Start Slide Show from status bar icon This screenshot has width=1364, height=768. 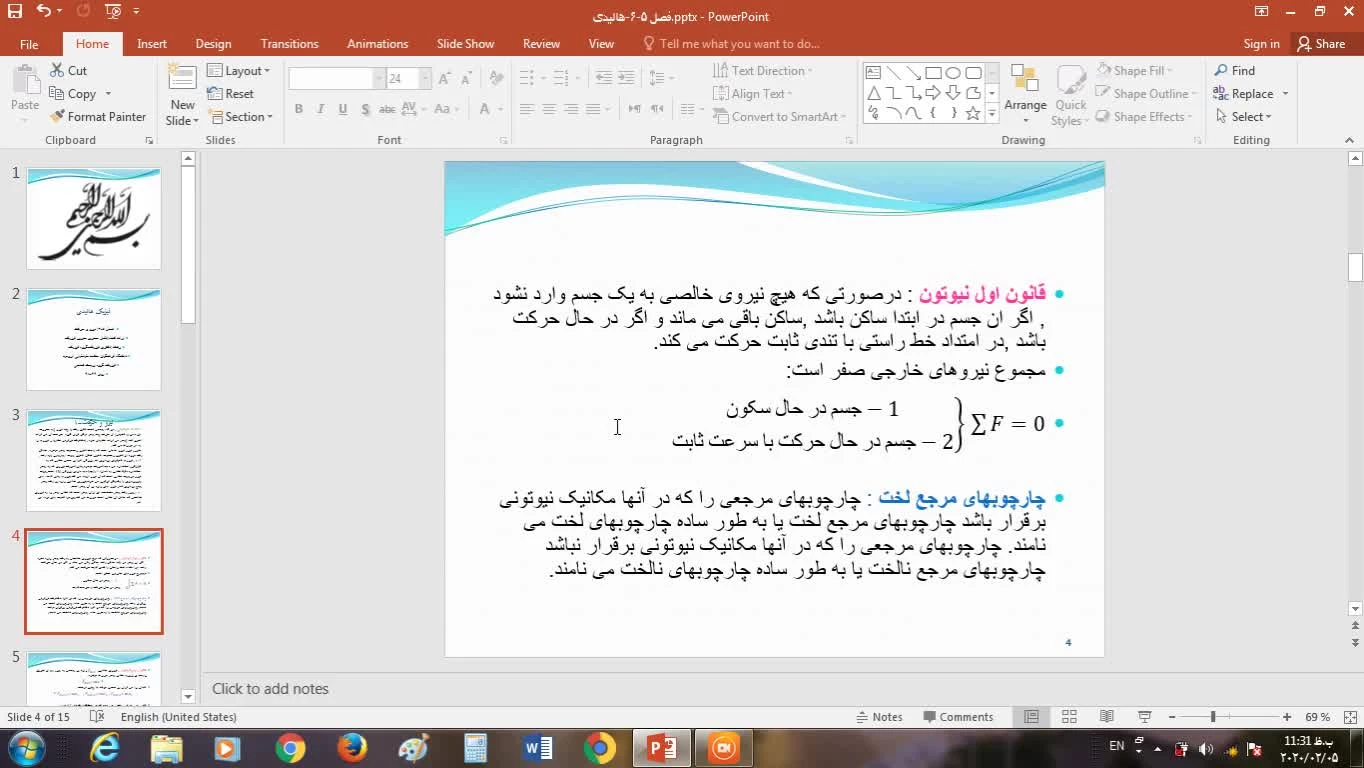[x=1144, y=717]
